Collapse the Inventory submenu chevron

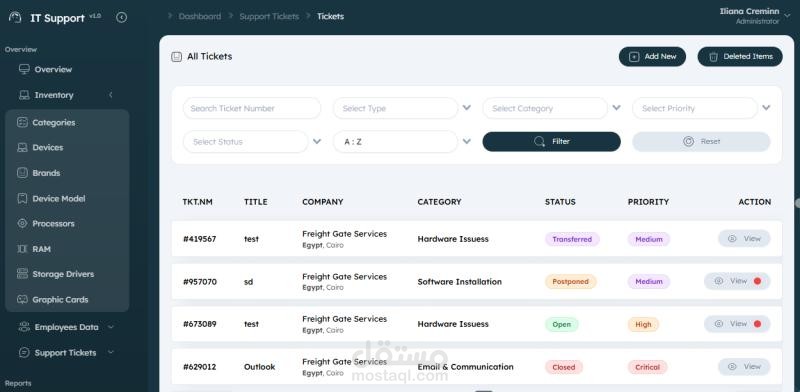click(x=111, y=95)
